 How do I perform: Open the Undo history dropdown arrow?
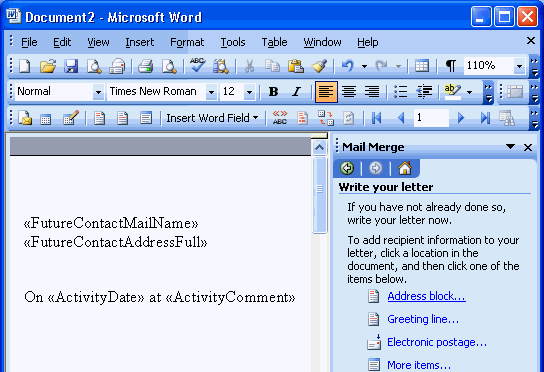point(364,66)
